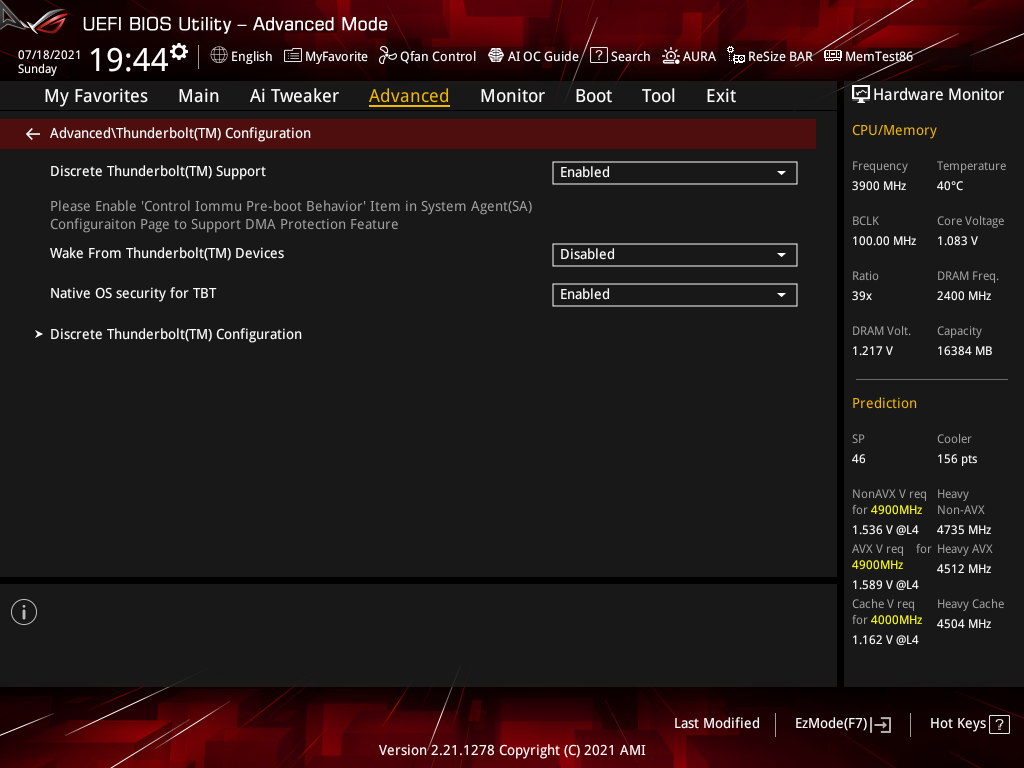This screenshot has width=1024, height=768.
Task: Open Native OS security for TBT dropdown
Action: pos(674,294)
